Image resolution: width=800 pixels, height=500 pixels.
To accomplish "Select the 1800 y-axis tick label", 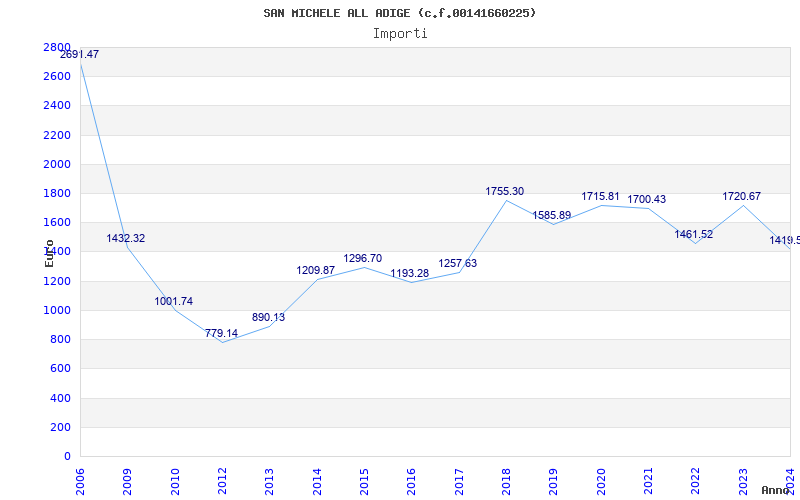I will (x=57, y=193).
